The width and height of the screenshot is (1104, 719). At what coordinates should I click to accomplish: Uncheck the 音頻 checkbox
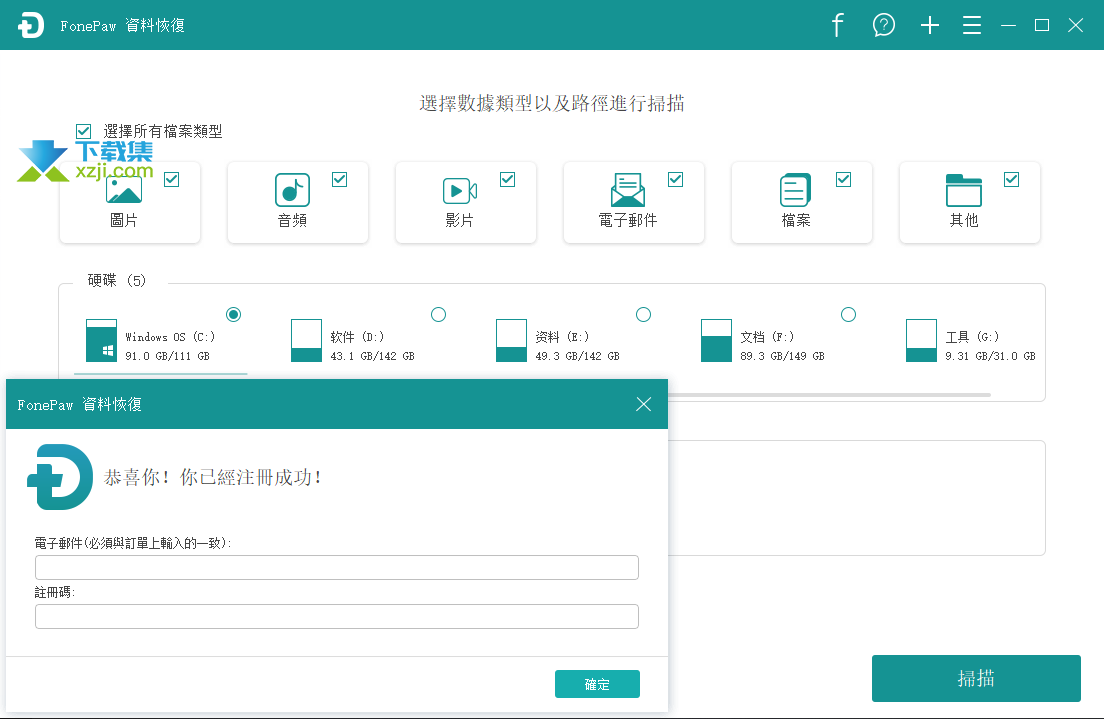pyautogui.click(x=339, y=180)
